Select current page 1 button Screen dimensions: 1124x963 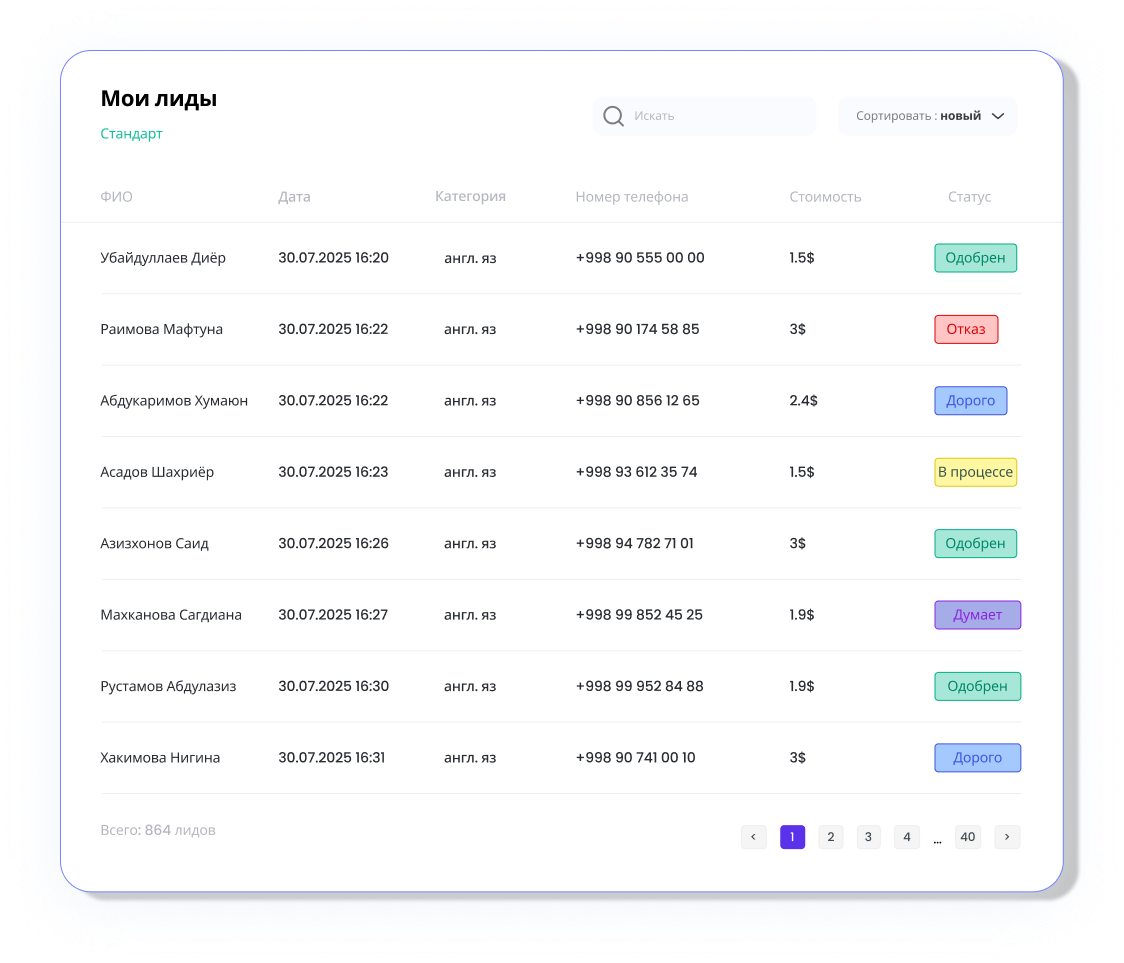pos(792,837)
